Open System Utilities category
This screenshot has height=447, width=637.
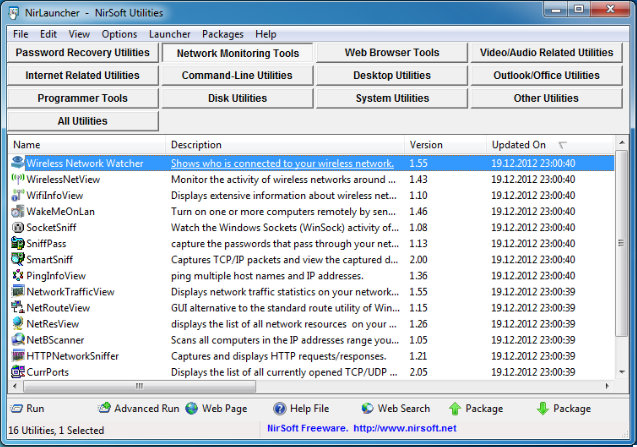pos(392,98)
